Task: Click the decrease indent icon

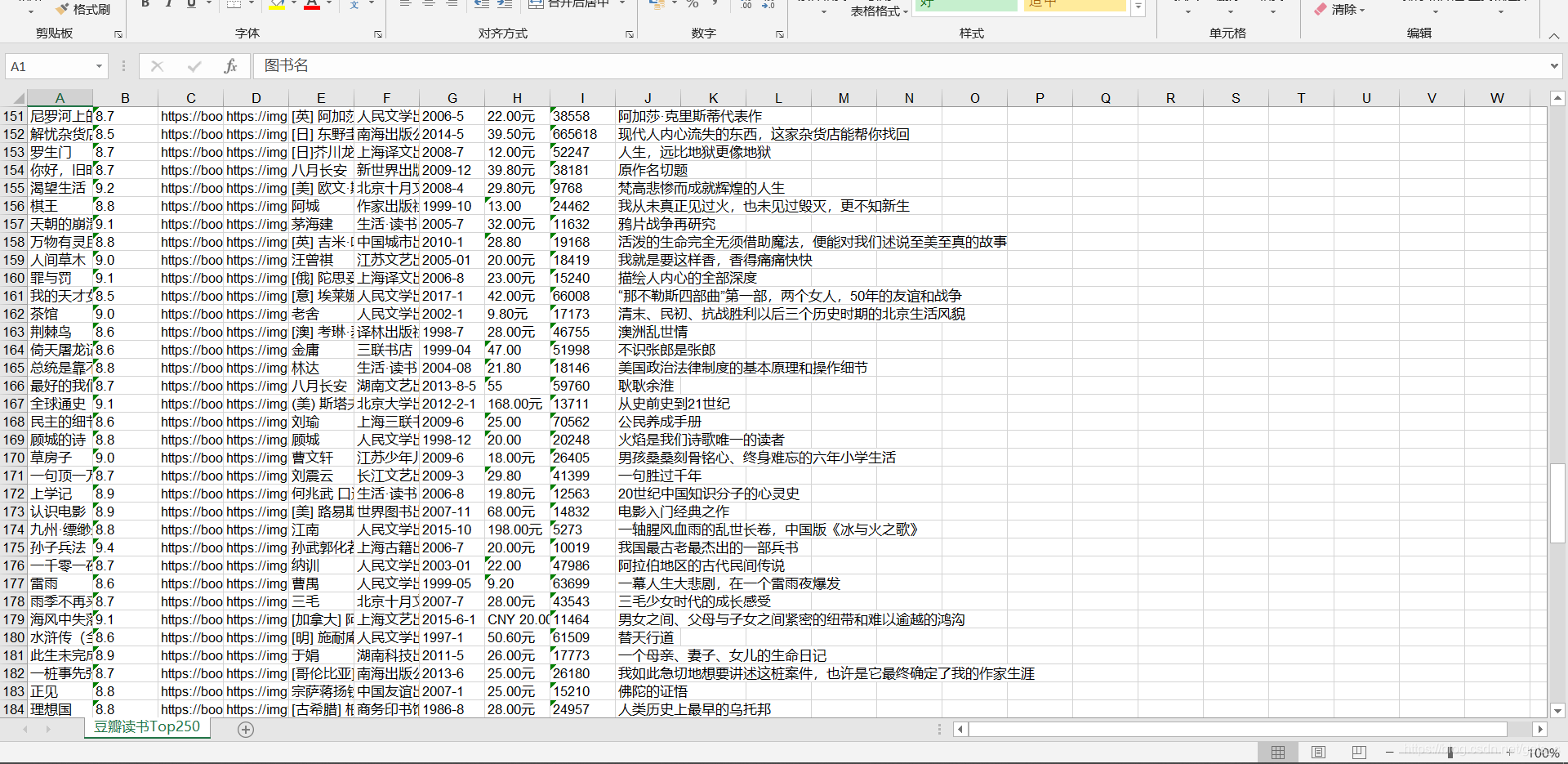Action: 482,4
